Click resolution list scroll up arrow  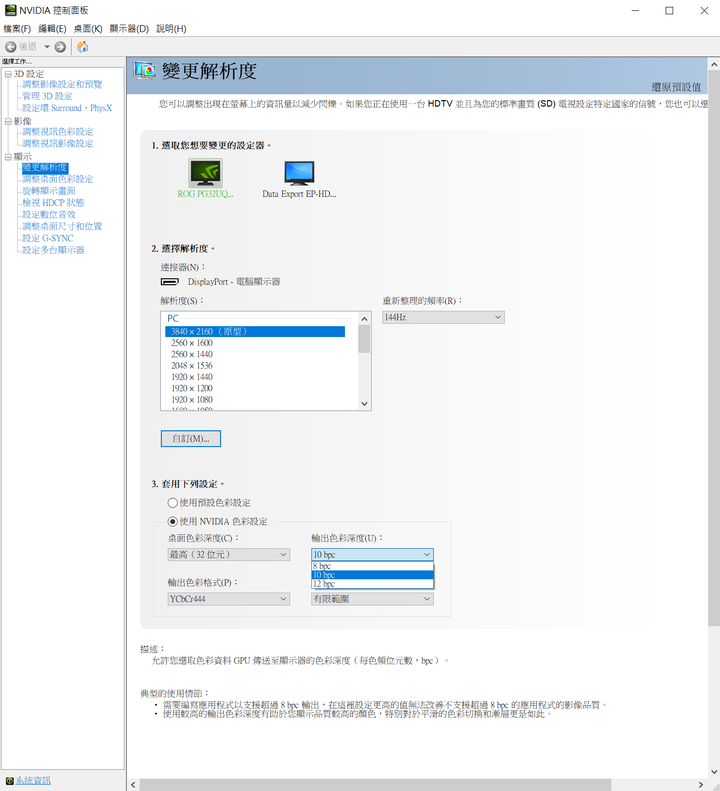(x=364, y=319)
